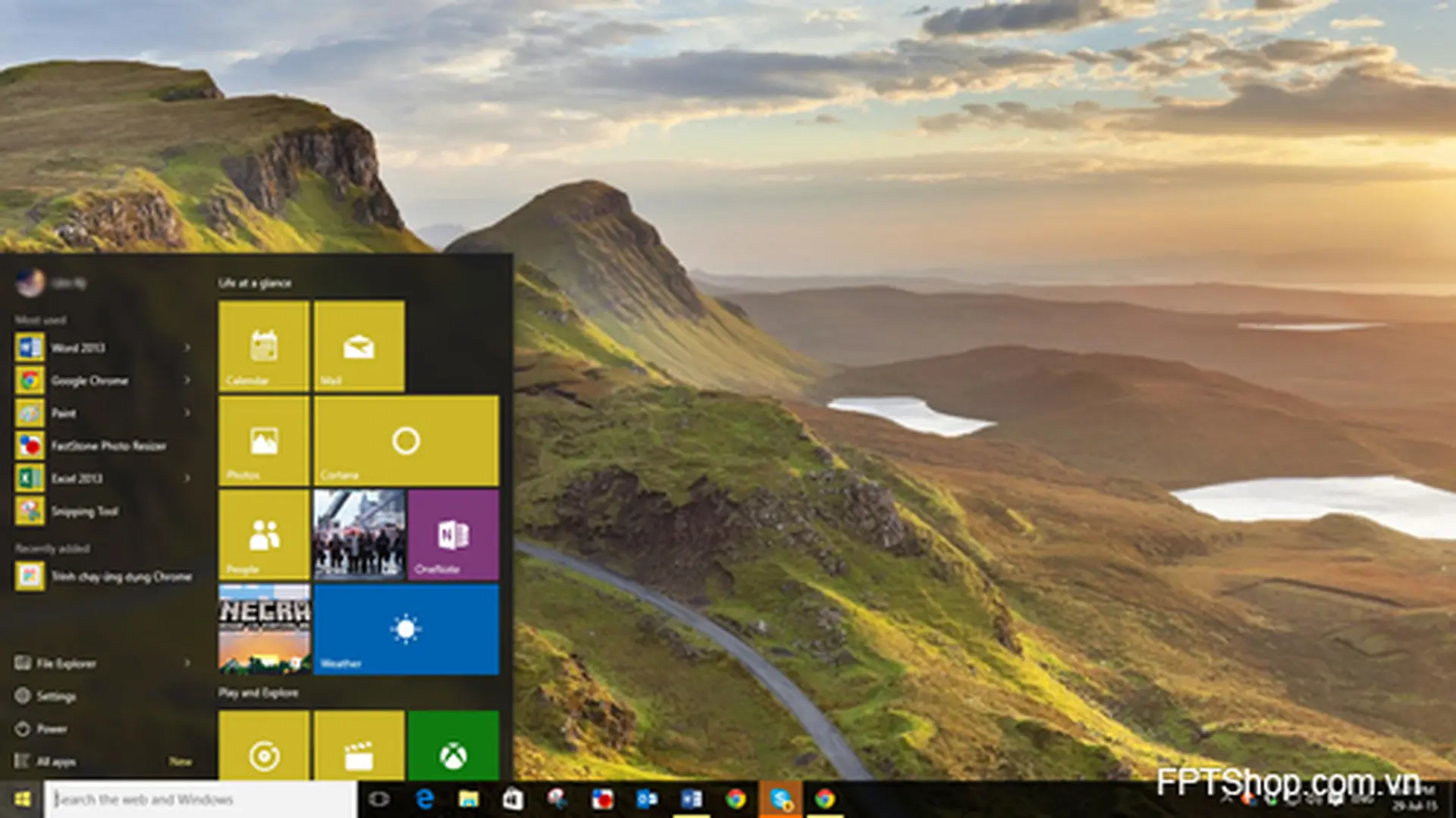
Task: Open the Calendar tile
Action: [264, 346]
